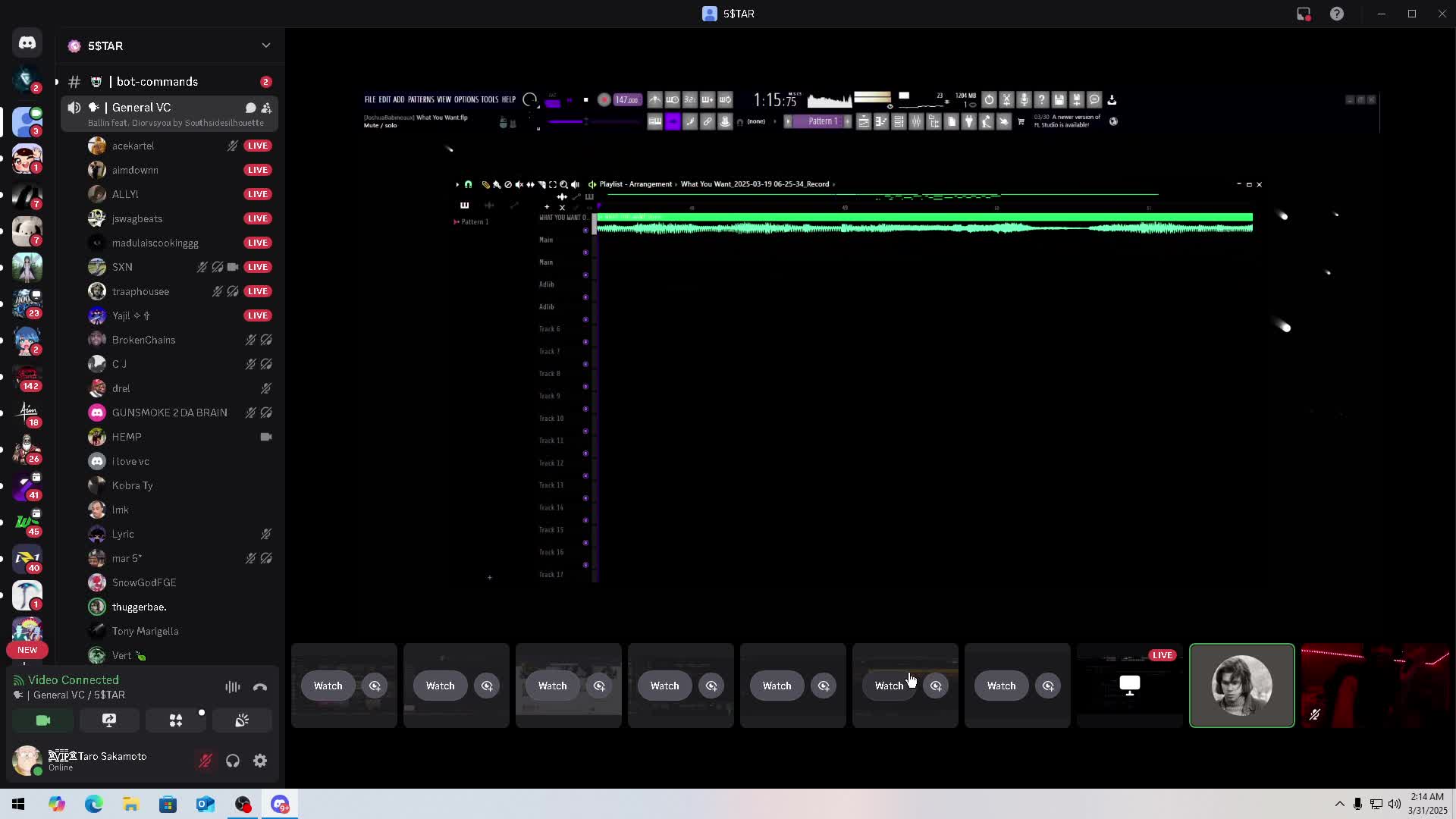Open the server icon with 18 badge
Screen dimensions: 1456x819
[x=27, y=413]
